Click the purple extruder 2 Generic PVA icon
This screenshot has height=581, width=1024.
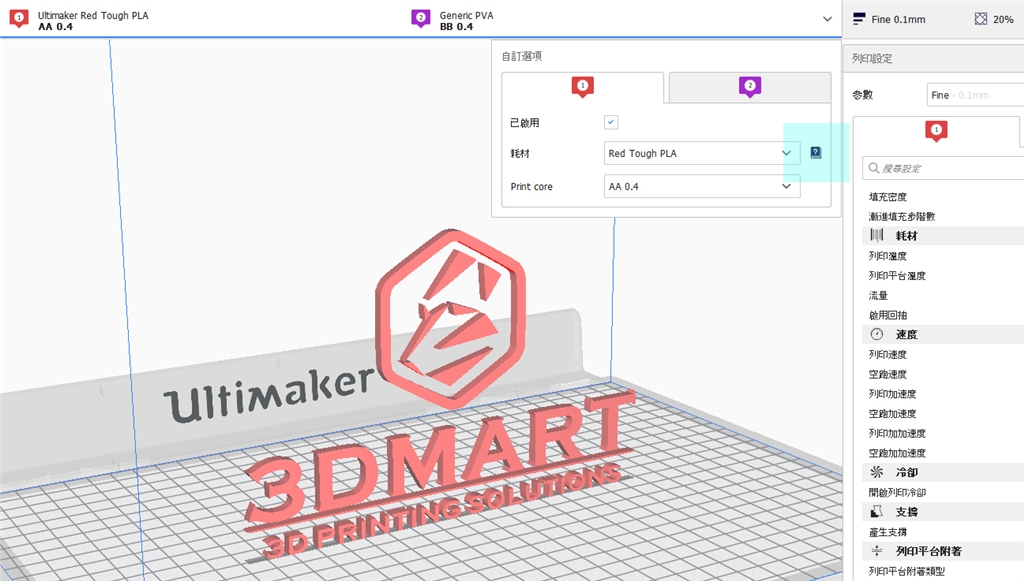click(421, 19)
